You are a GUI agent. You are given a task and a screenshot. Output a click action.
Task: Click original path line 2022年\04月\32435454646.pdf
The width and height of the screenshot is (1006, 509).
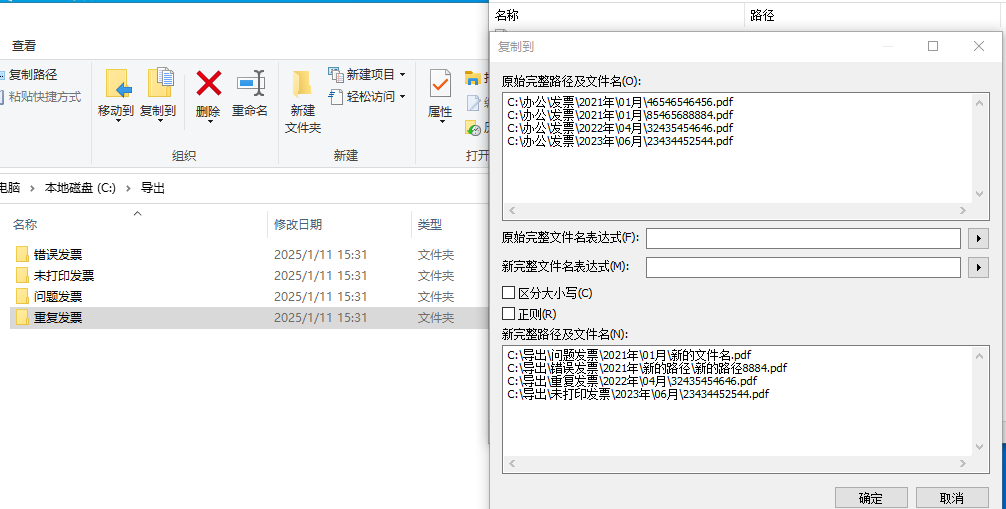click(x=620, y=128)
